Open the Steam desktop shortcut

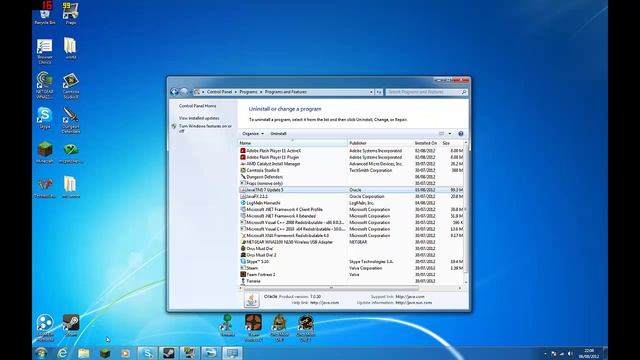[71, 325]
